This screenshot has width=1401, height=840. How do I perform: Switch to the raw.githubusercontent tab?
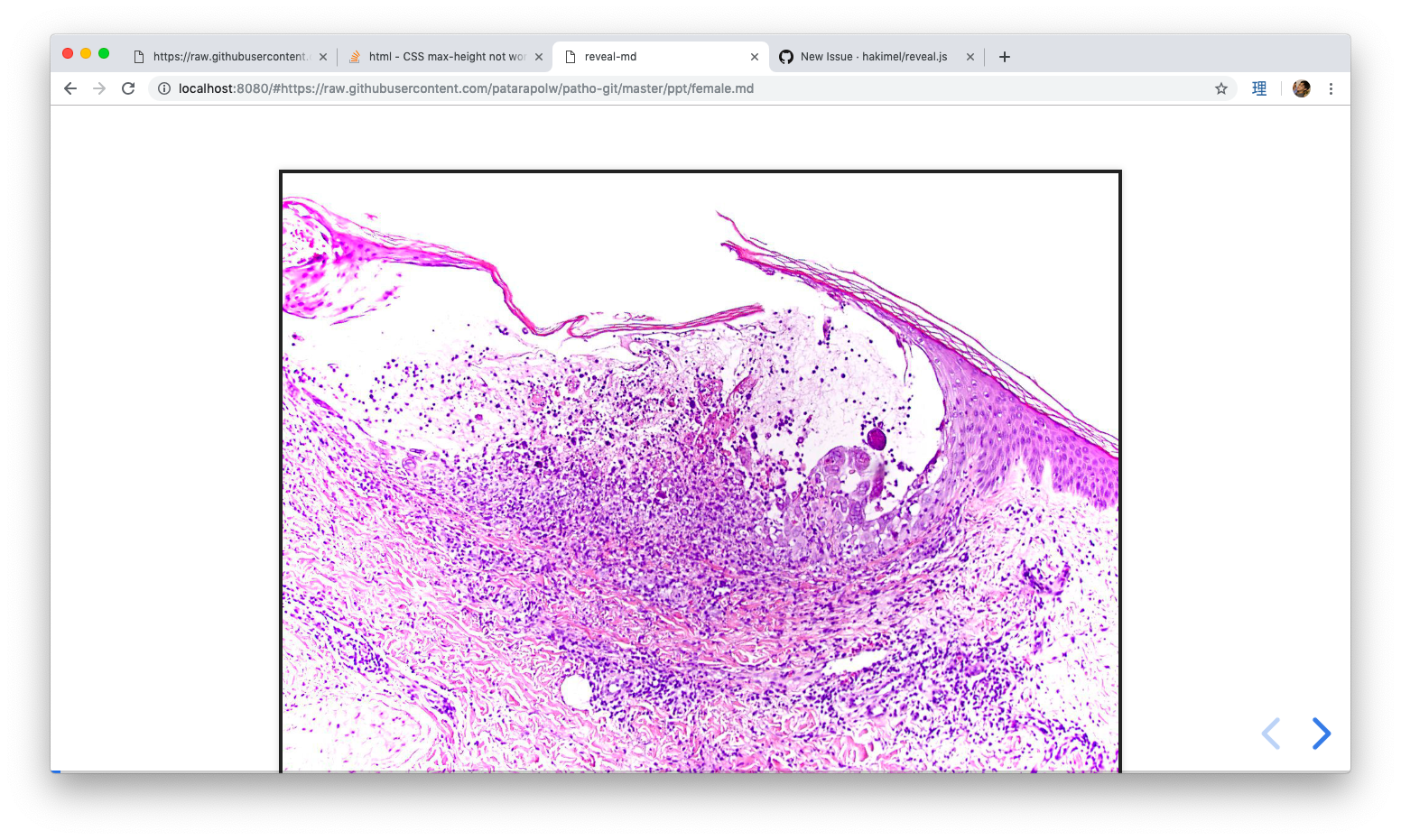click(229, 57)
